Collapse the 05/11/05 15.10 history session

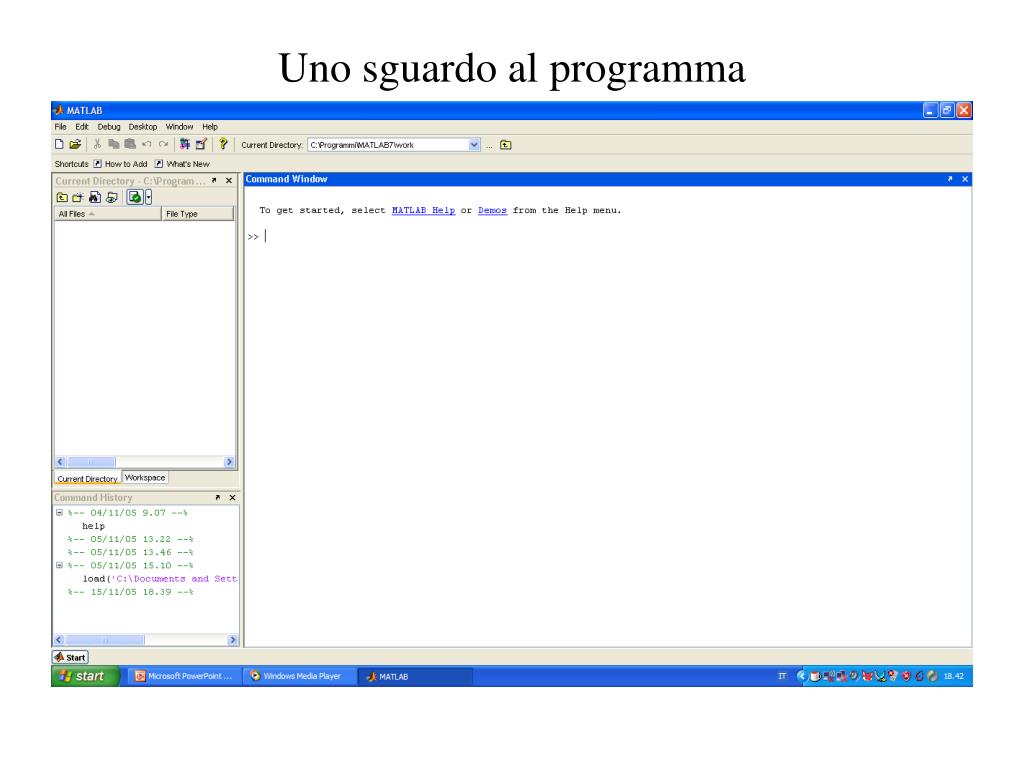click(x=59, y=565)
